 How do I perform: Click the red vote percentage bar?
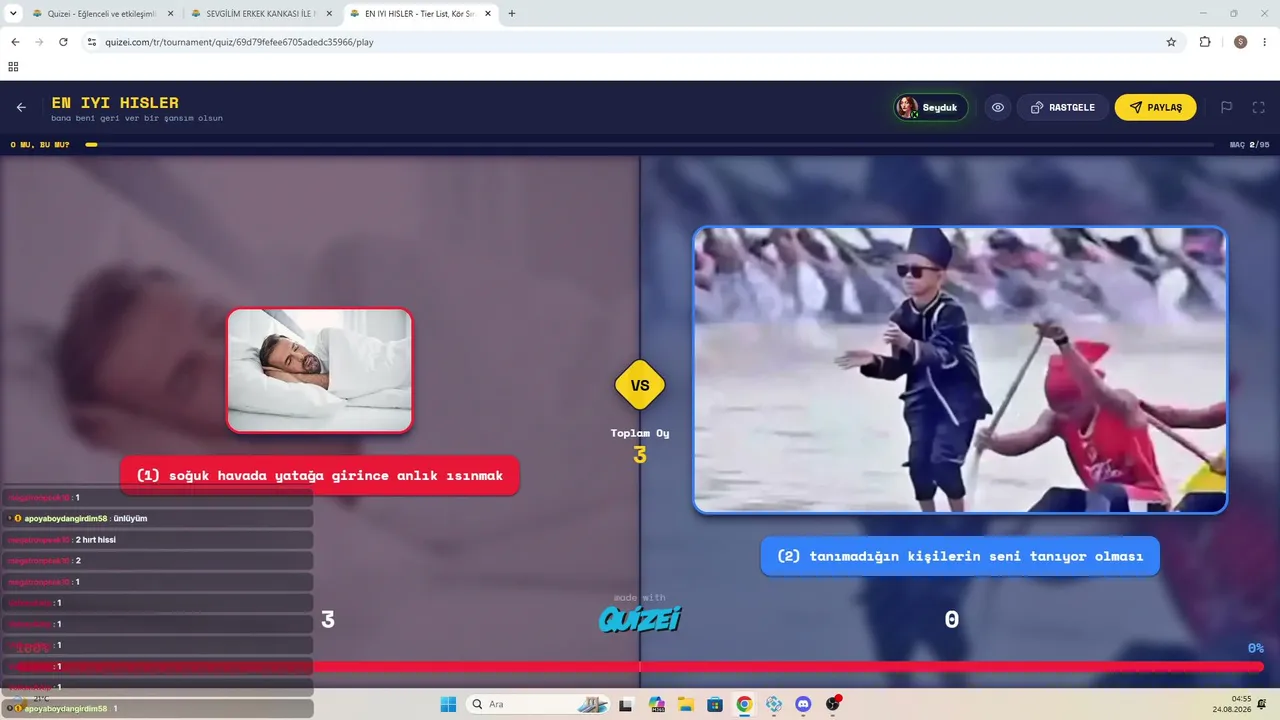[x=640, y=666]
